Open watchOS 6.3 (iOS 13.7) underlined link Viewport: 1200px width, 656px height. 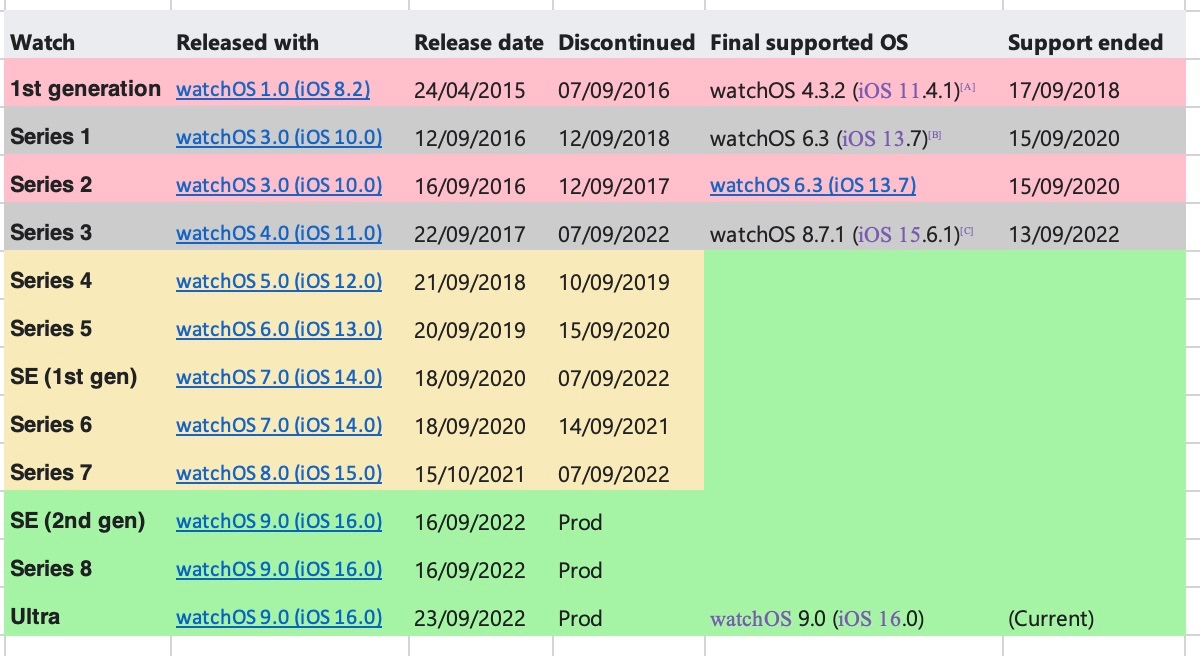(x=813, y=185)
